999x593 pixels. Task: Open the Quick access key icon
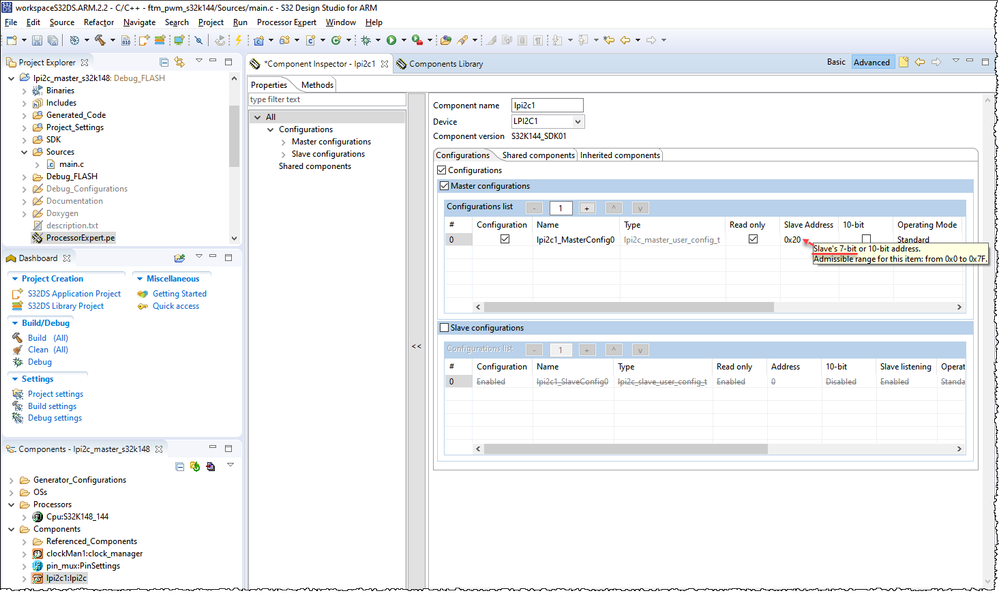143,306
